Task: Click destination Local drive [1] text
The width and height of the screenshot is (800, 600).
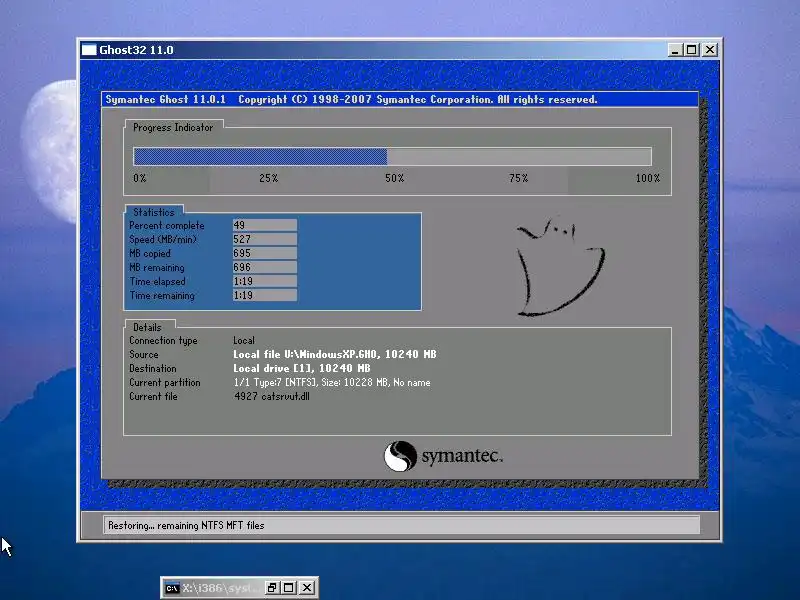Action: click(x=302, y=368)
